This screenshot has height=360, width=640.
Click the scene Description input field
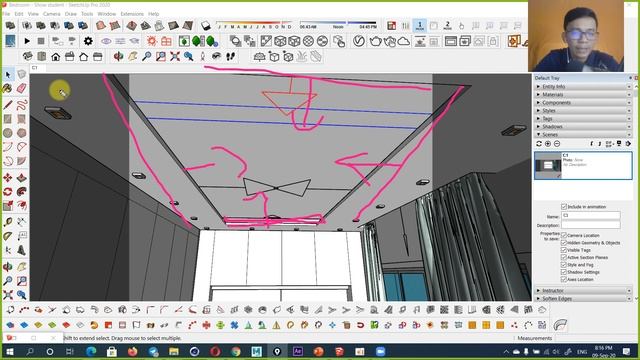coord(591,225)
